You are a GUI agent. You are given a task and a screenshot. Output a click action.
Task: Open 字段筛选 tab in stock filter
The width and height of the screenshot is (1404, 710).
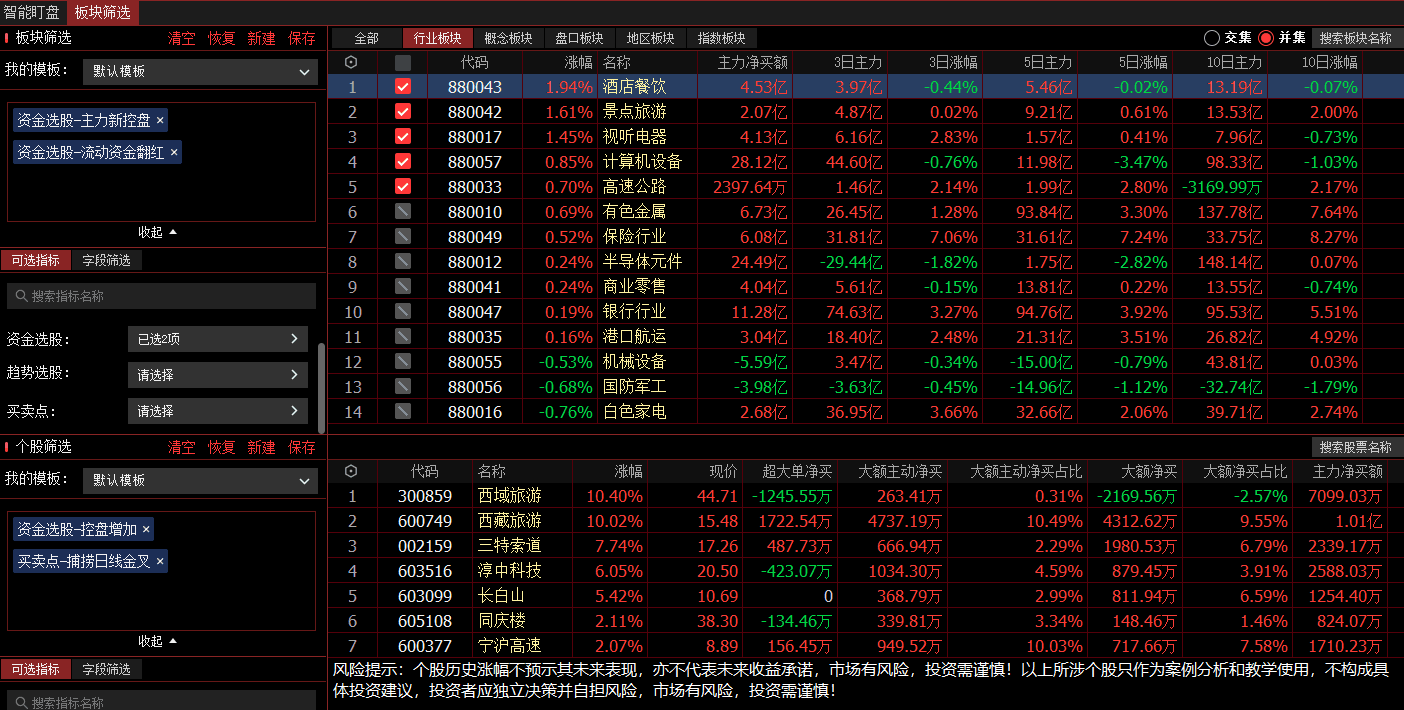106,669
